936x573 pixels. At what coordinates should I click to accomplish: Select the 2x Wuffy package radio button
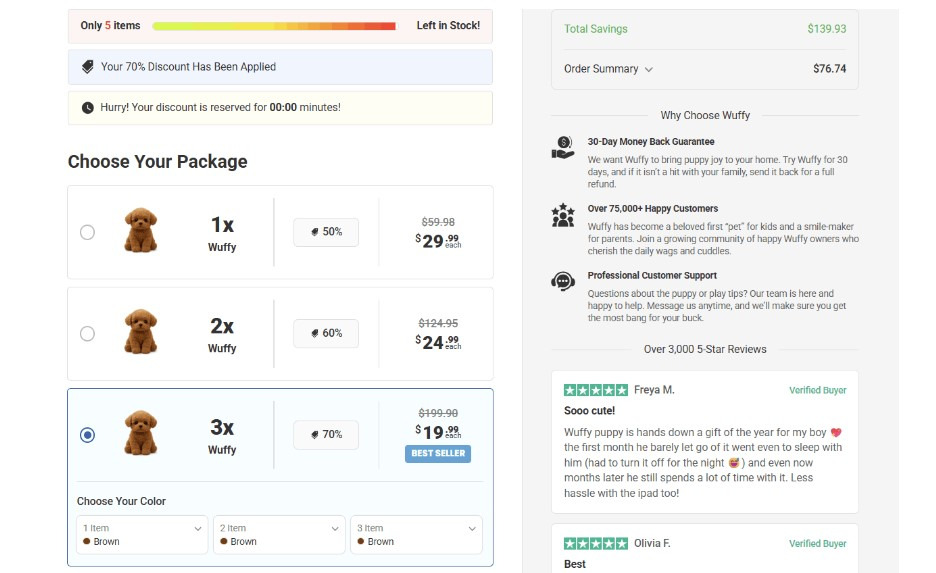[87, 333]
